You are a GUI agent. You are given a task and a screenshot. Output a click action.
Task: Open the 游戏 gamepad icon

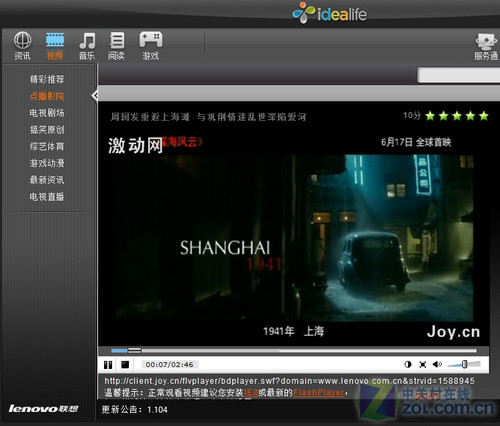[151, 46]
